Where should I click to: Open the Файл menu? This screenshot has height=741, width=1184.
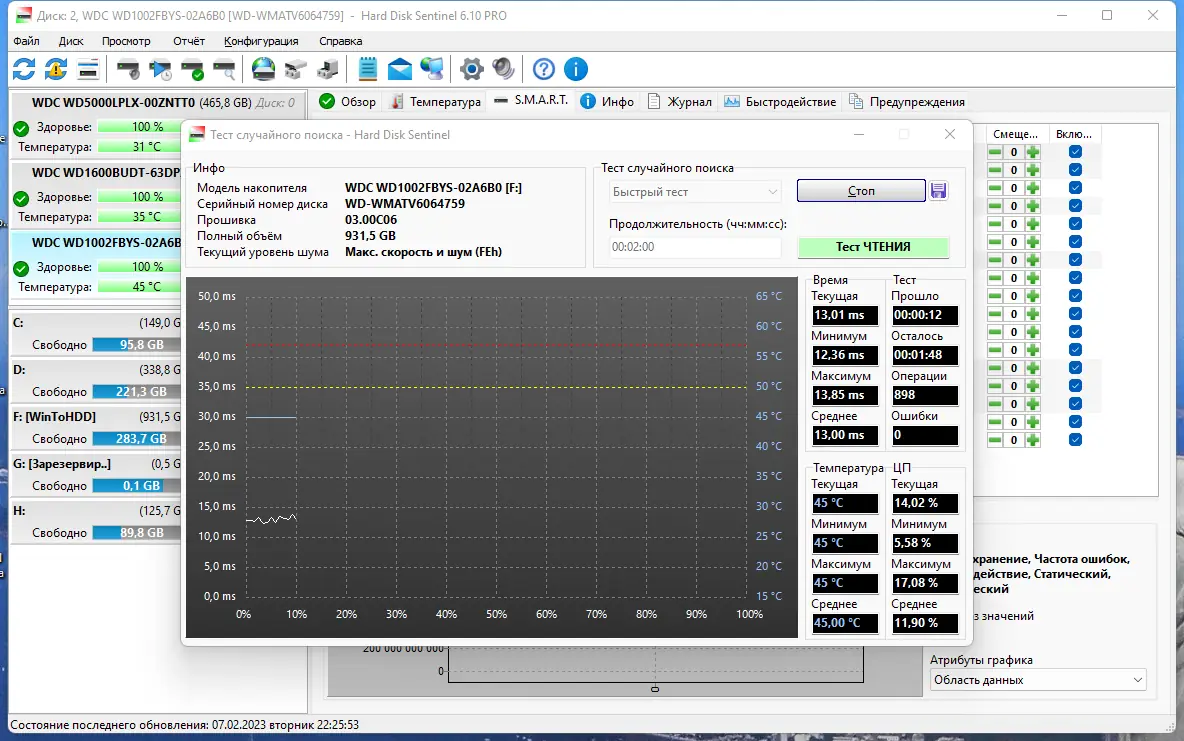click(x=26, y=41)
